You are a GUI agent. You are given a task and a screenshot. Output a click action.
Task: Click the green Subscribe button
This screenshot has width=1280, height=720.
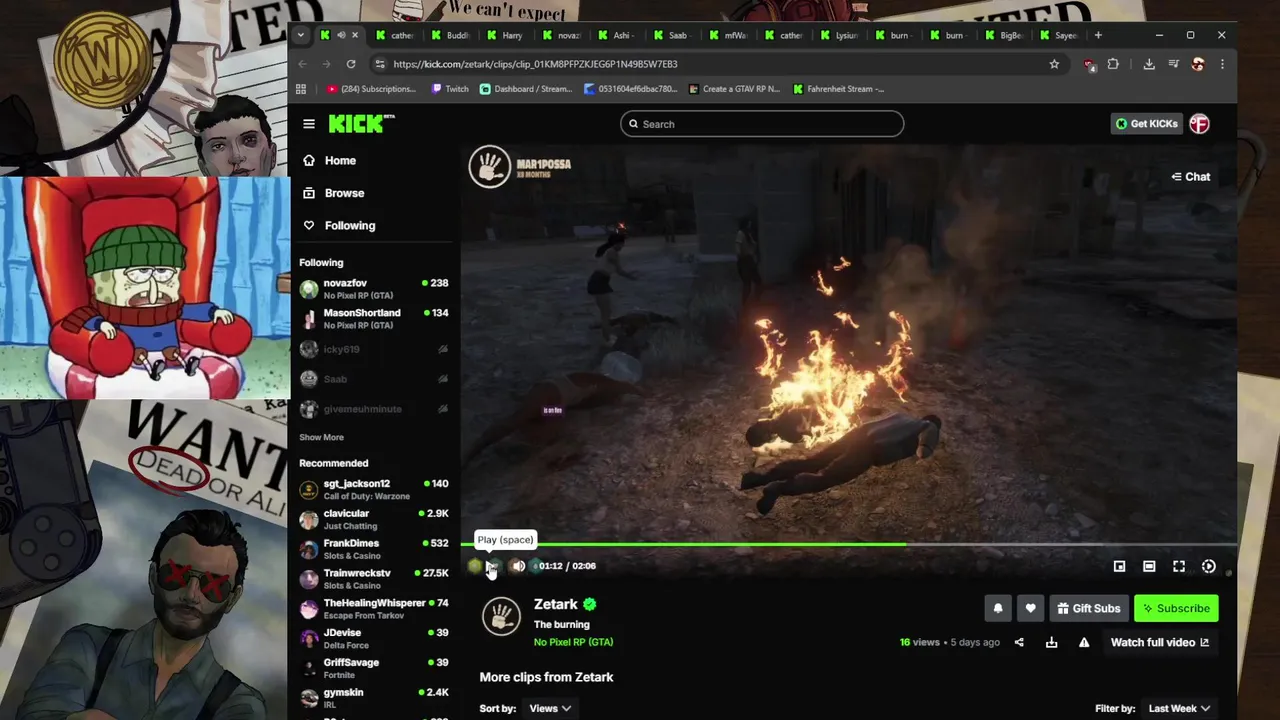click(x=1176, y=608)
